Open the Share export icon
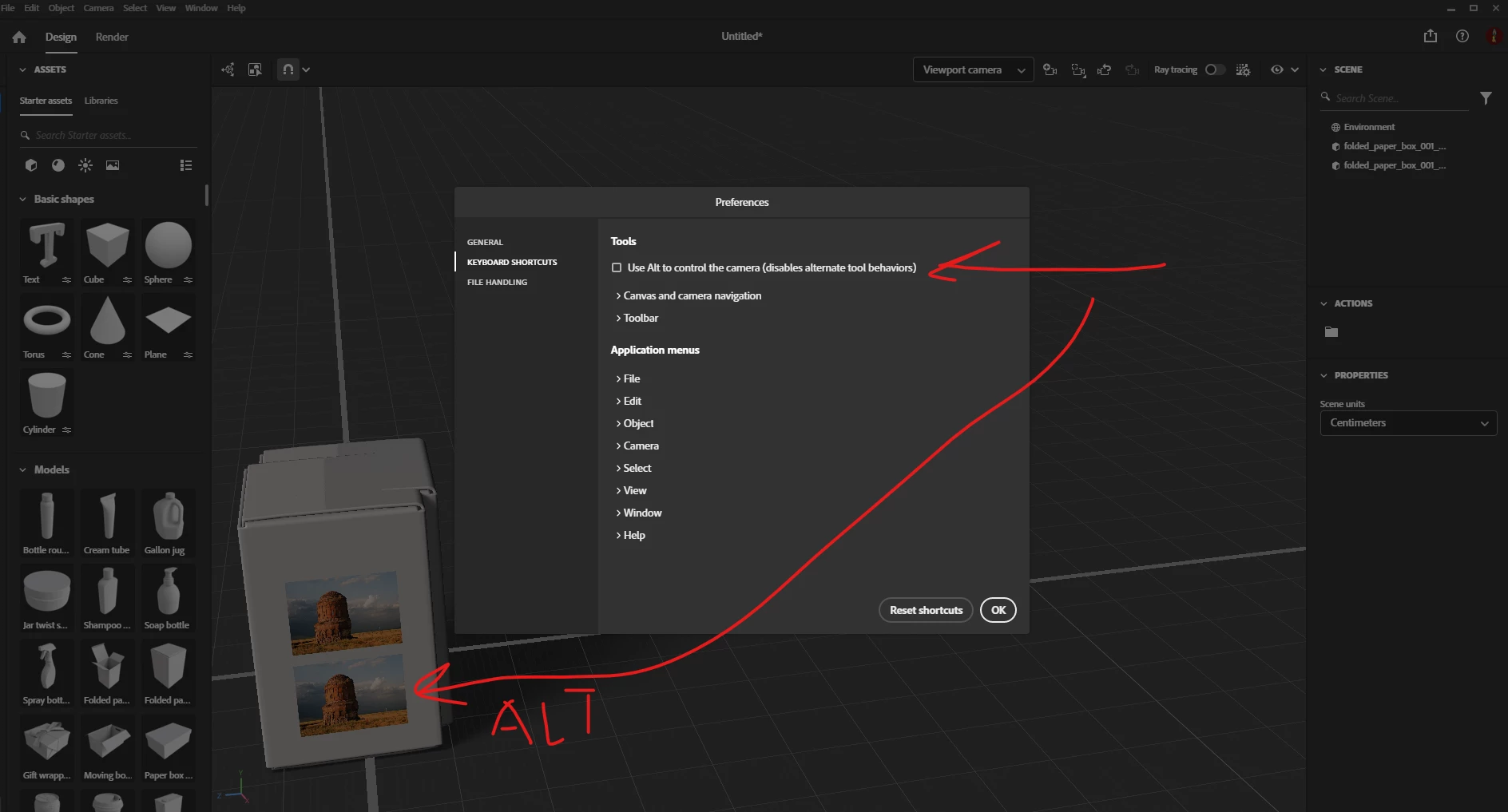This screenshot has width=1508, height=812. (1431, 36)
